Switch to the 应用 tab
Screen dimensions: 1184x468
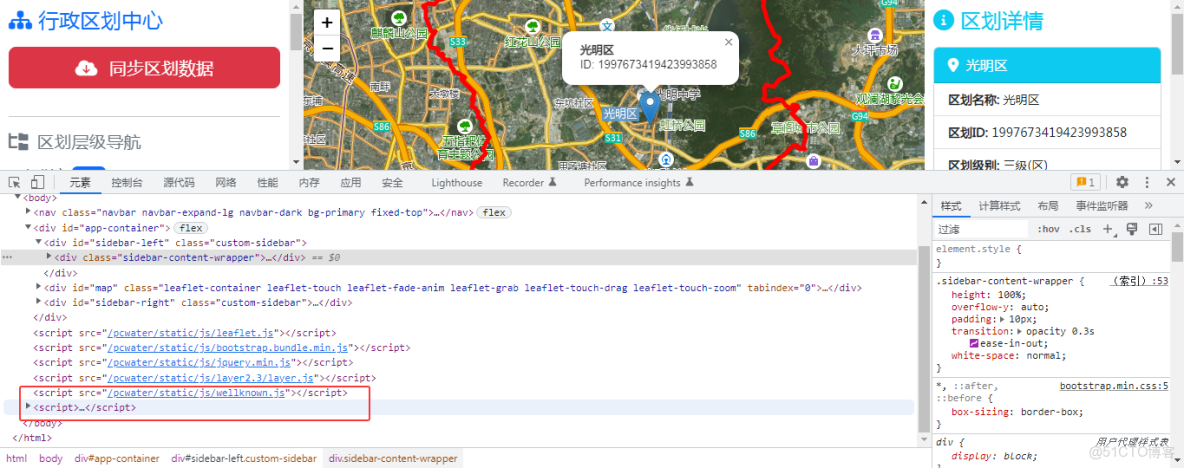350,183
